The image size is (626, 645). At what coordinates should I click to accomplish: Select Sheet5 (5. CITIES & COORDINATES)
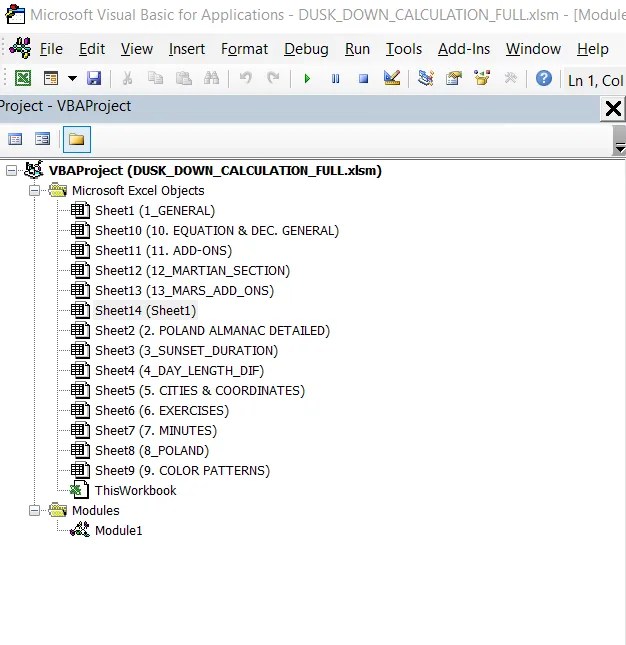200,391
